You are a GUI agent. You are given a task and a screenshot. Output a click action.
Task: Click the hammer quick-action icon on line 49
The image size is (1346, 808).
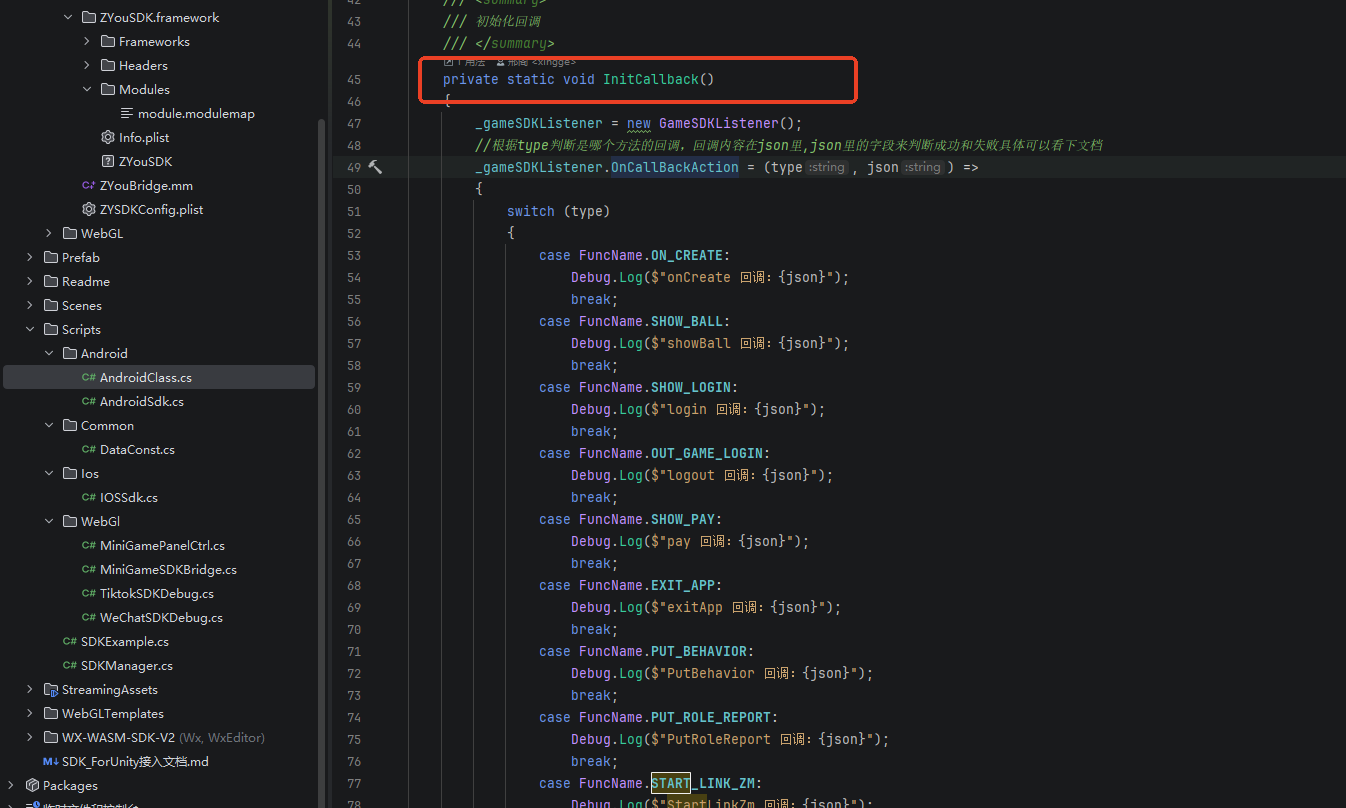375,167
